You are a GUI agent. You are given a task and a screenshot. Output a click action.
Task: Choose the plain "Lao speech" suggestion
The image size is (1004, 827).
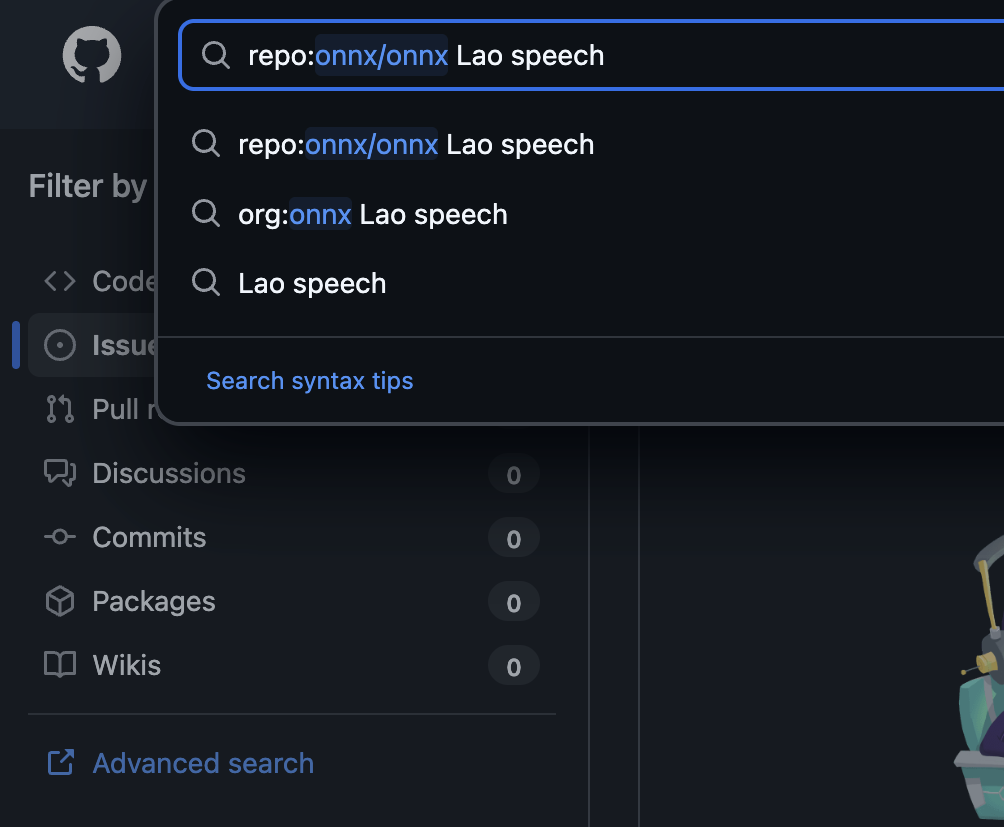312,284
